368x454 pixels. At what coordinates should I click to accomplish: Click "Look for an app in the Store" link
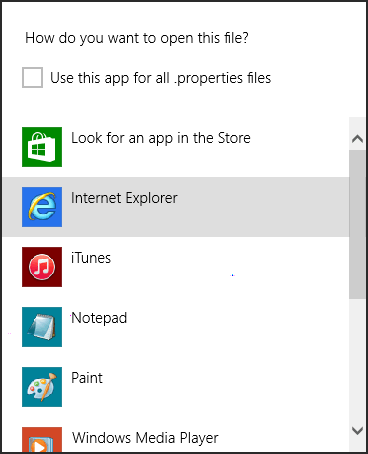pos(161,138)
